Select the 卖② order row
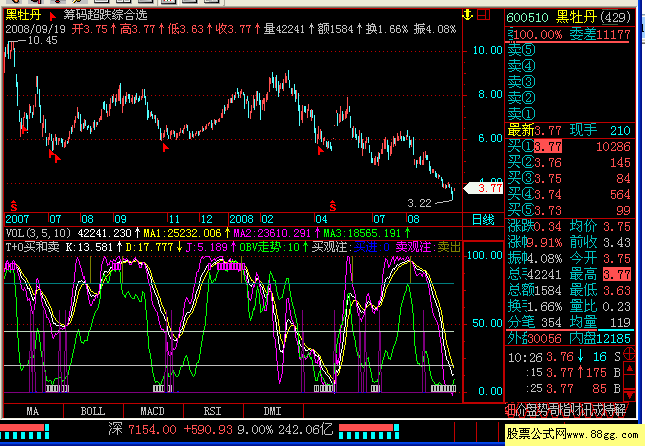645x446 pixels. coord(570,98)
